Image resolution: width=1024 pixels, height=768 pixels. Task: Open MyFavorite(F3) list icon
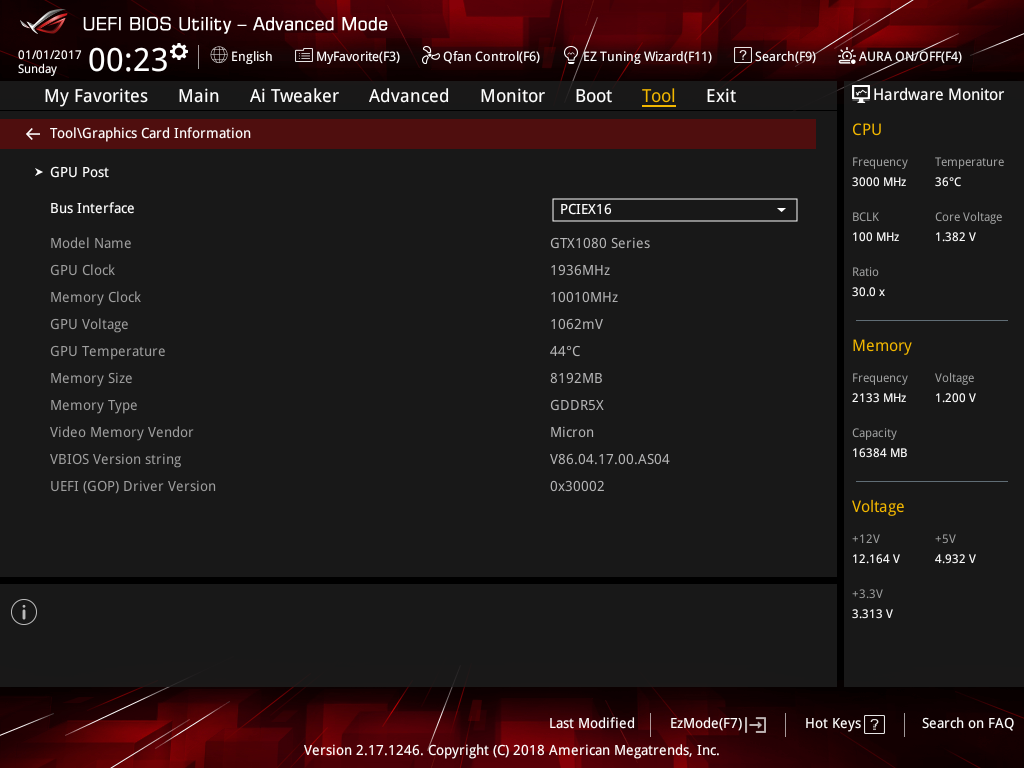tap(304, 56)
